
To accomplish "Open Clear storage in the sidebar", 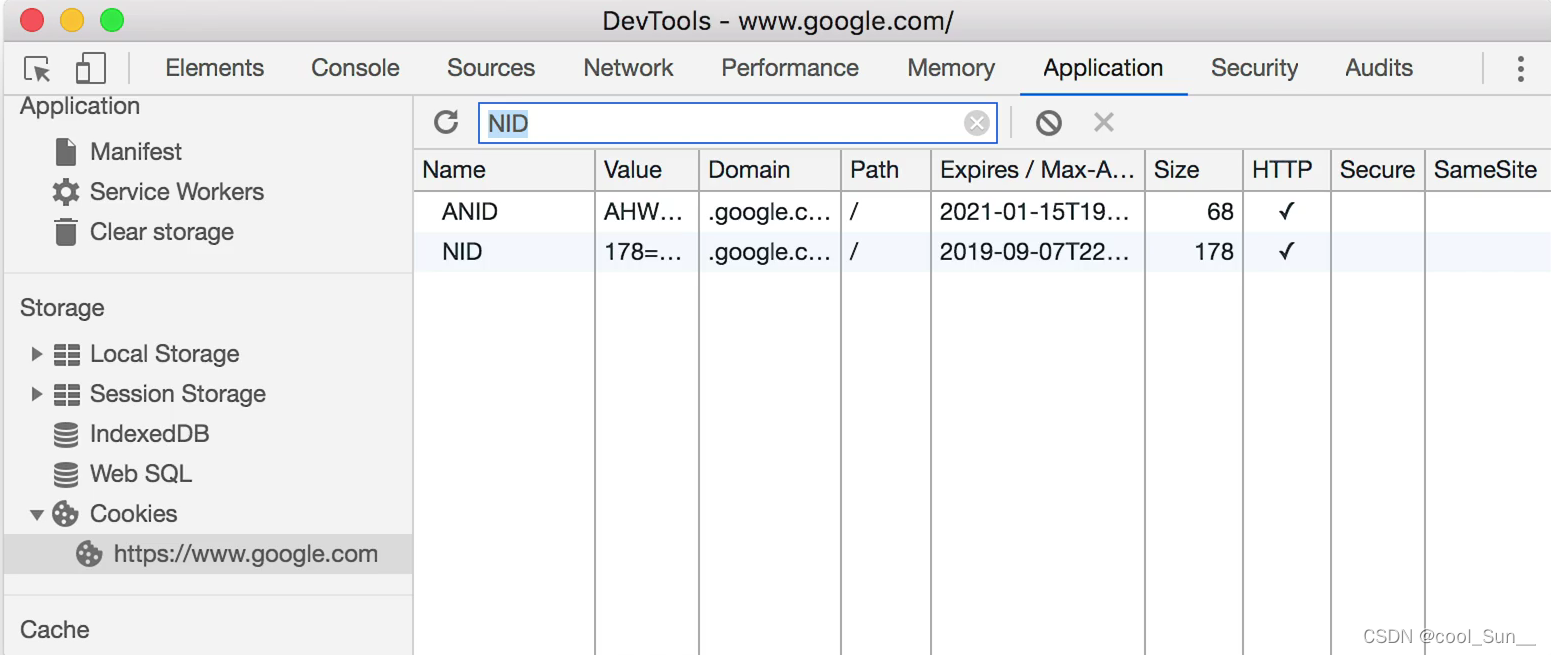I will 162,232.
